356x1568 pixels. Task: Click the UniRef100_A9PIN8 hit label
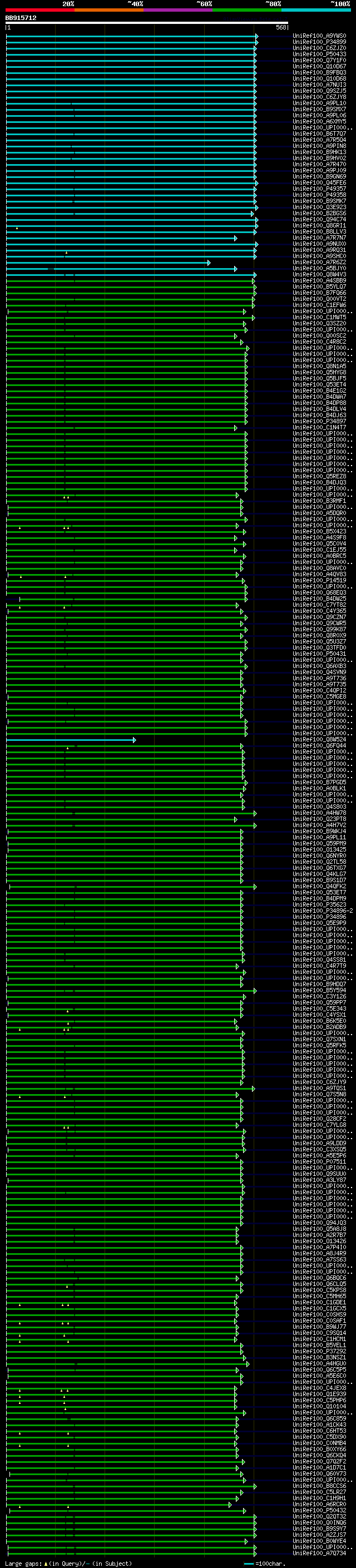coord(319,146)
